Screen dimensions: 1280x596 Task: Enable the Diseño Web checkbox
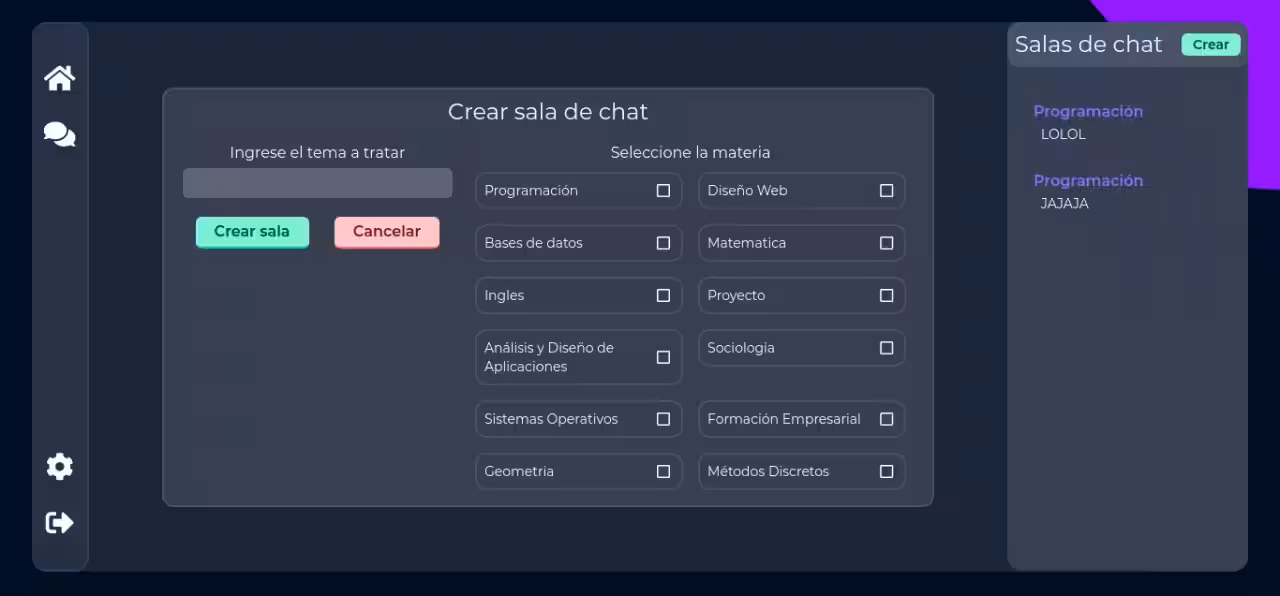(x=886, y=191)
